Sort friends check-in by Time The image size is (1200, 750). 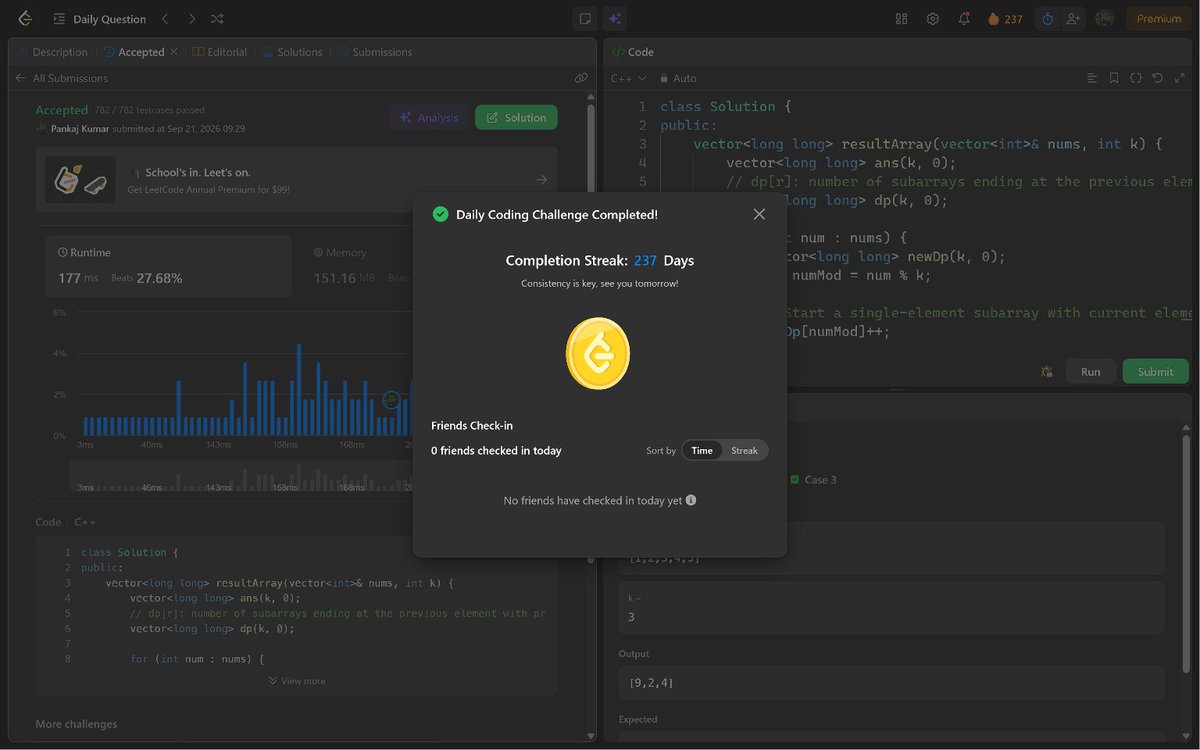coord(702,451)
